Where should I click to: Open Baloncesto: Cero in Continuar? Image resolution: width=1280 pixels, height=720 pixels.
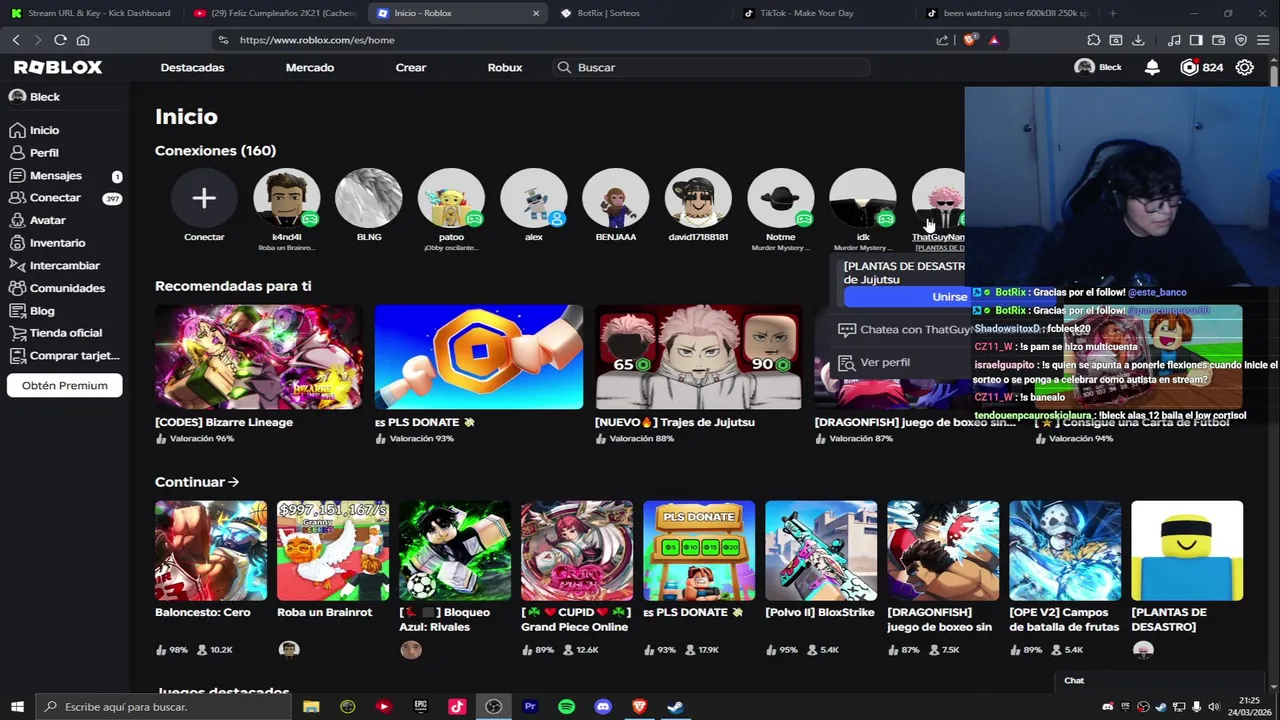pyautogui.click(x=211, y=551)
